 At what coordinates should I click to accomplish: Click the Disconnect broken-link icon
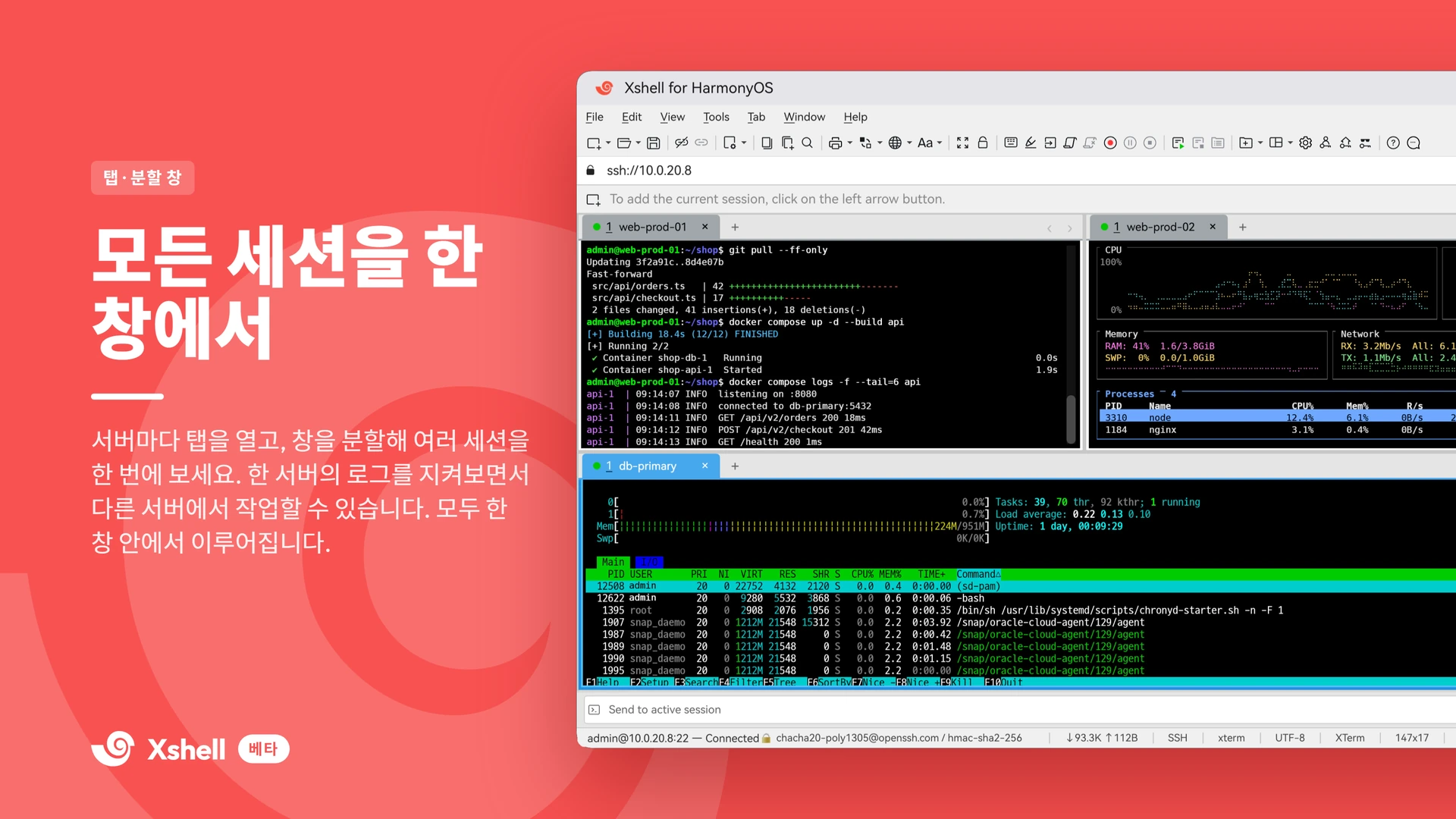pos(682,143)
